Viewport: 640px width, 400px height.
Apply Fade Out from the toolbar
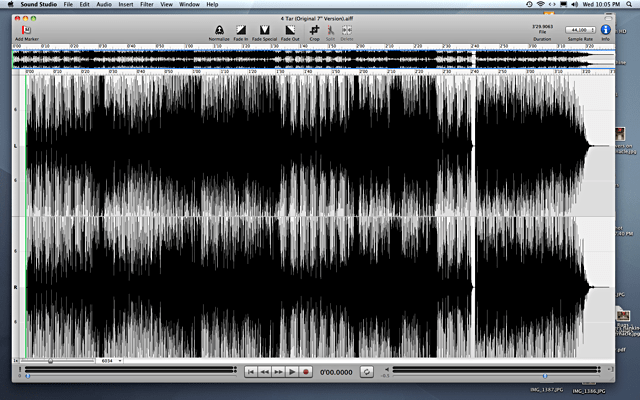(290, 30)
